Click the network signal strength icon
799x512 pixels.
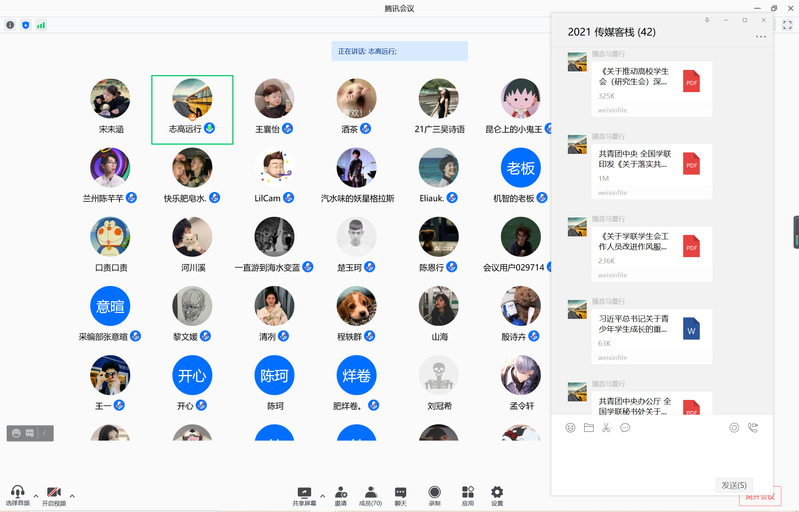(x=41, y=24)
